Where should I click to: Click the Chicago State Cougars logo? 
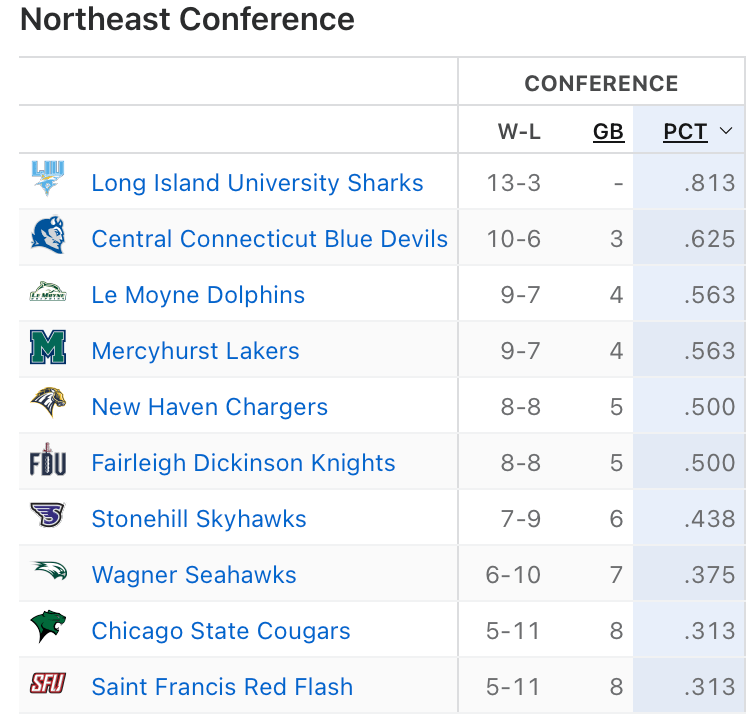[47, 628]
